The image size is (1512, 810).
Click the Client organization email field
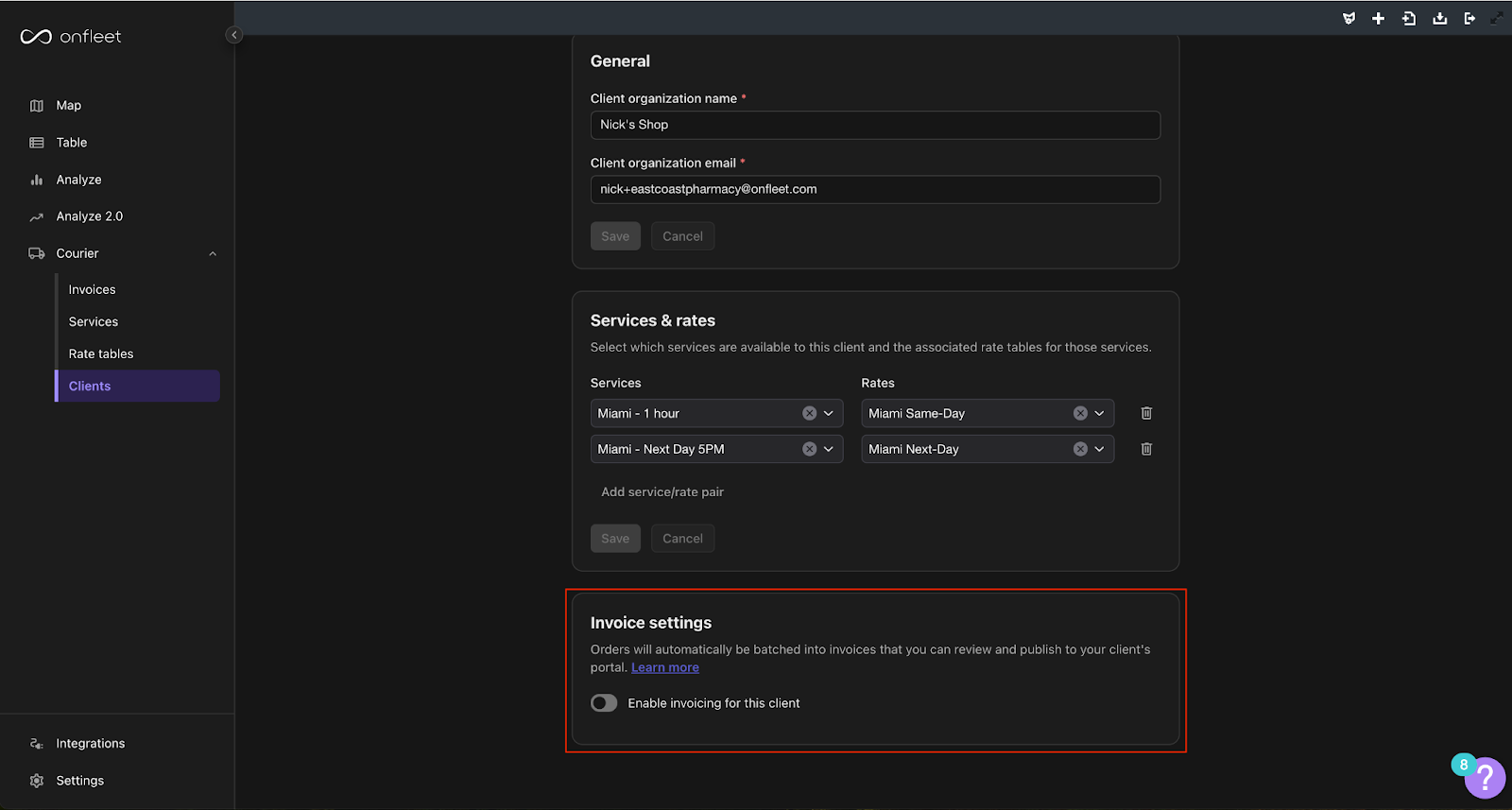pos(875,189)
